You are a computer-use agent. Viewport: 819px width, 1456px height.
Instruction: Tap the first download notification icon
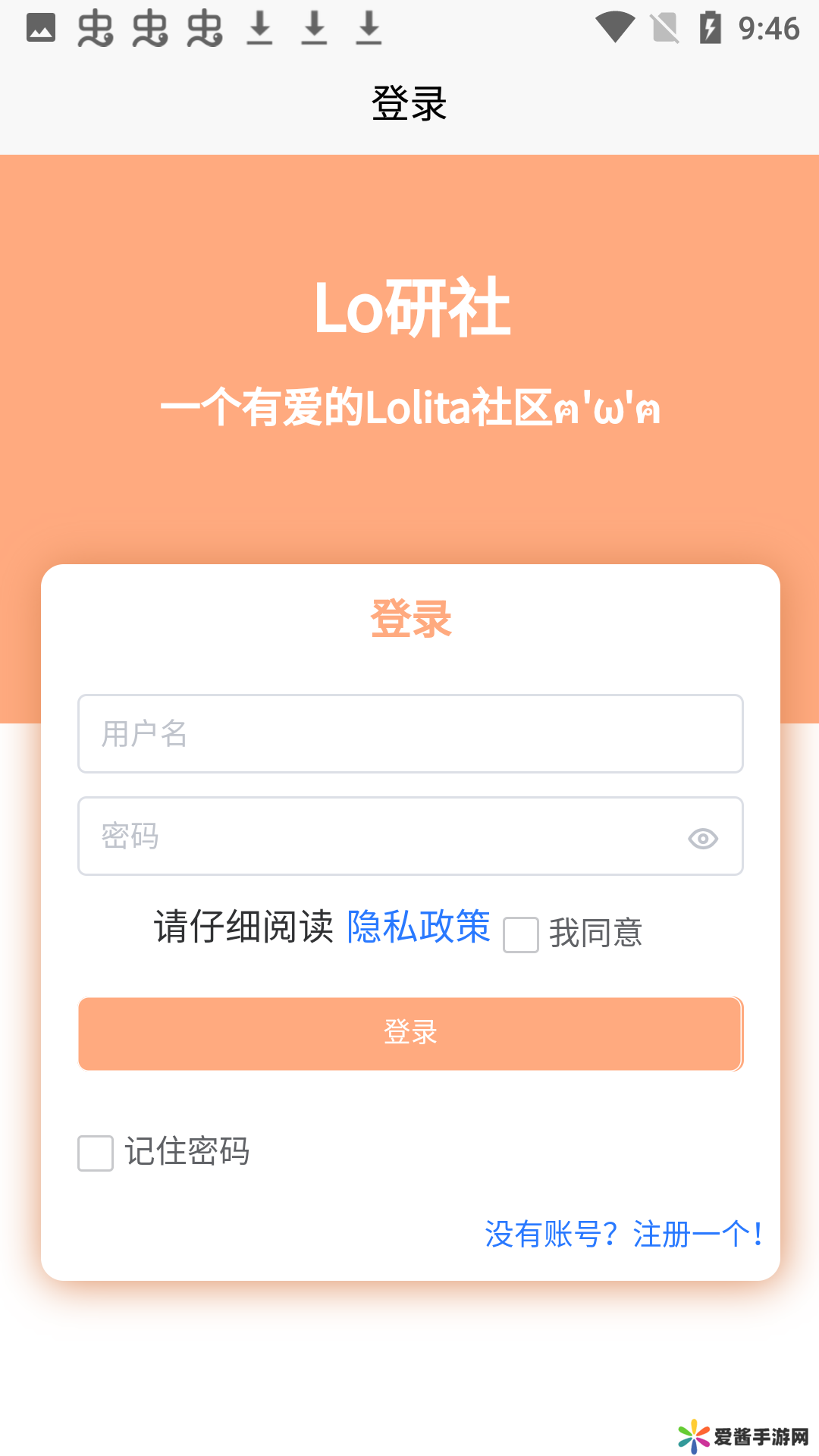(260, 28)
